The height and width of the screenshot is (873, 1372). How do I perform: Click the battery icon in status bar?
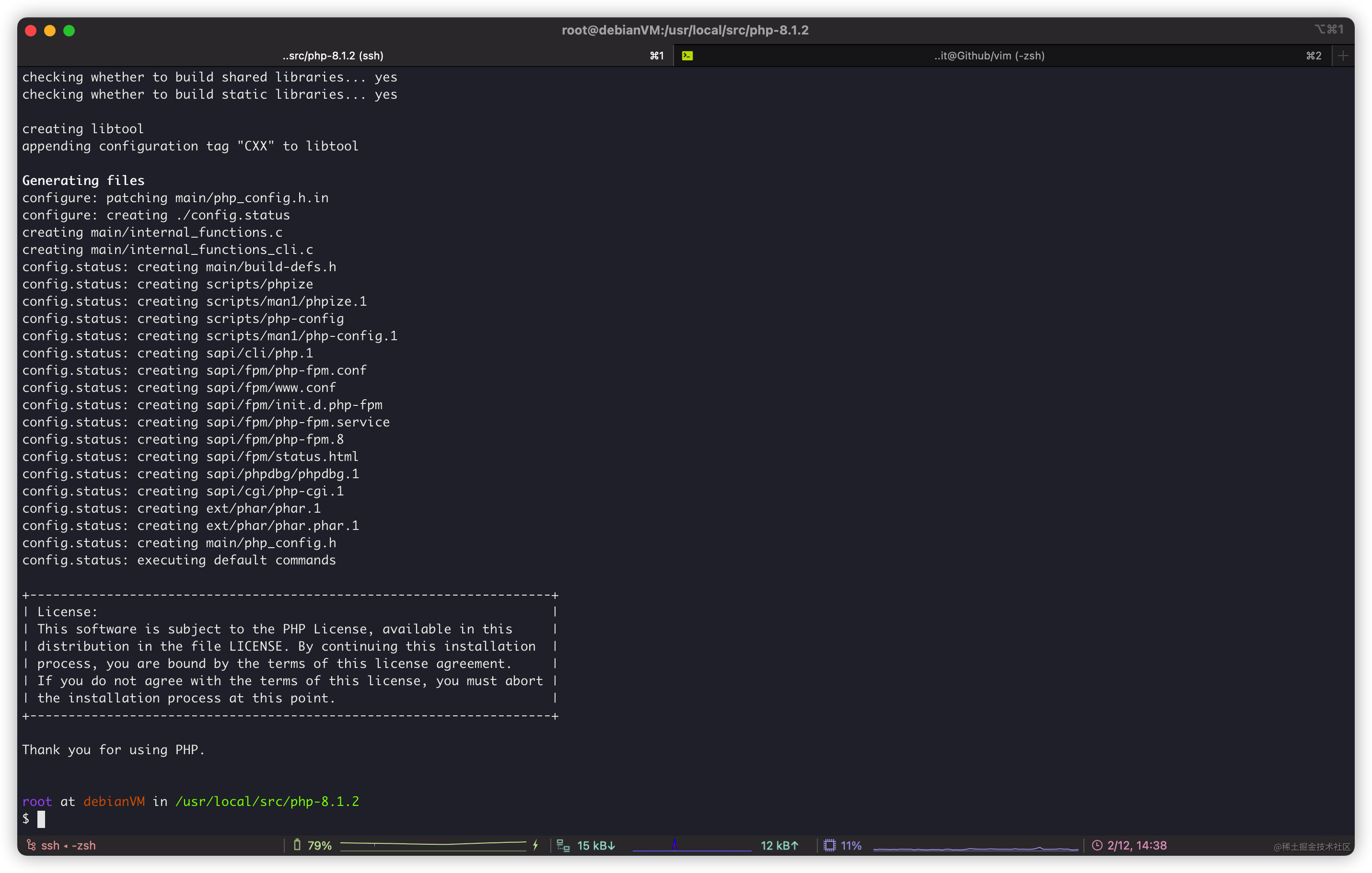pos(297,845)
